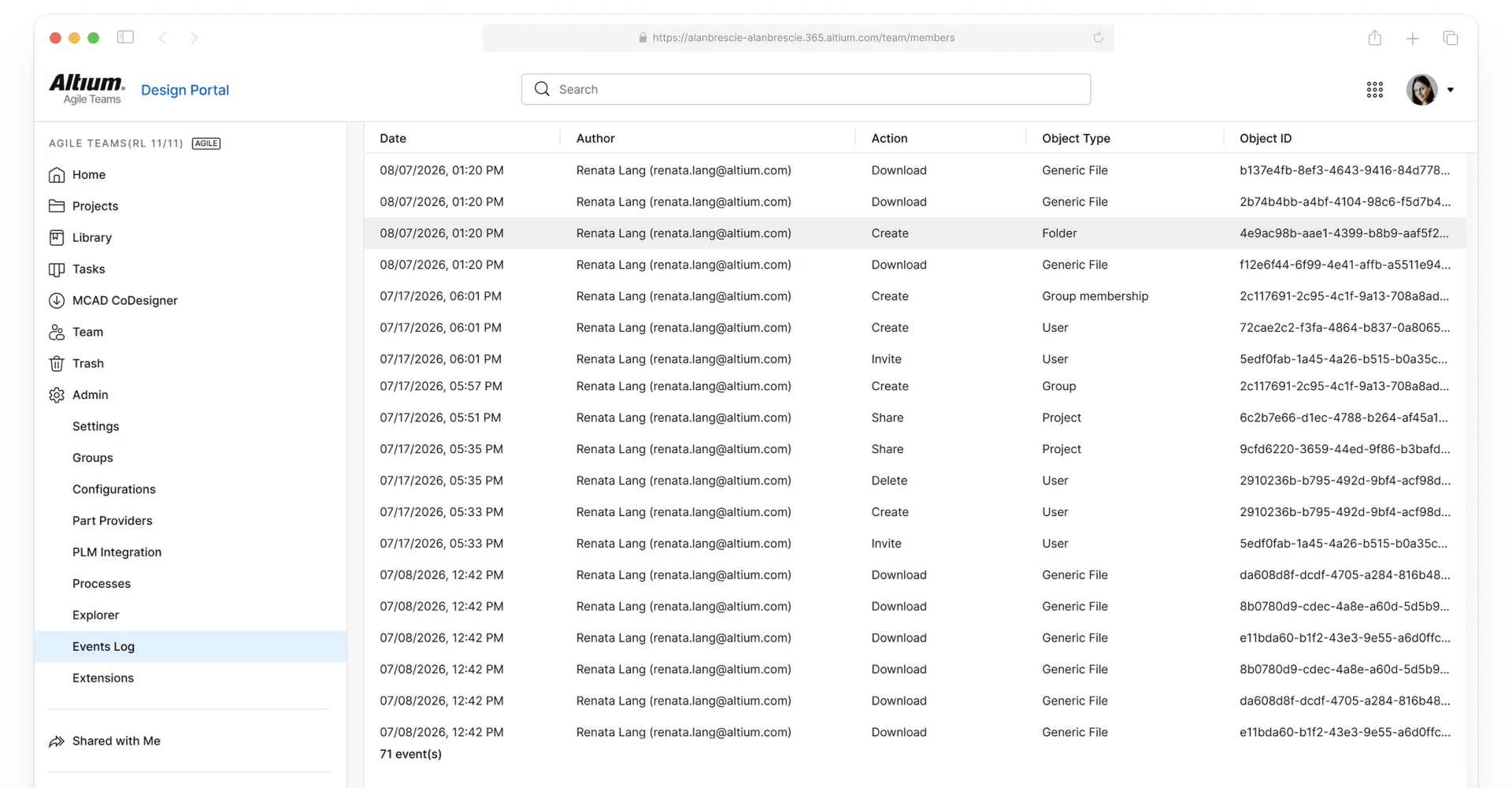Select the row with Folder object type
This screenshot has width=1512, height=788.
[x=914, y=233]
